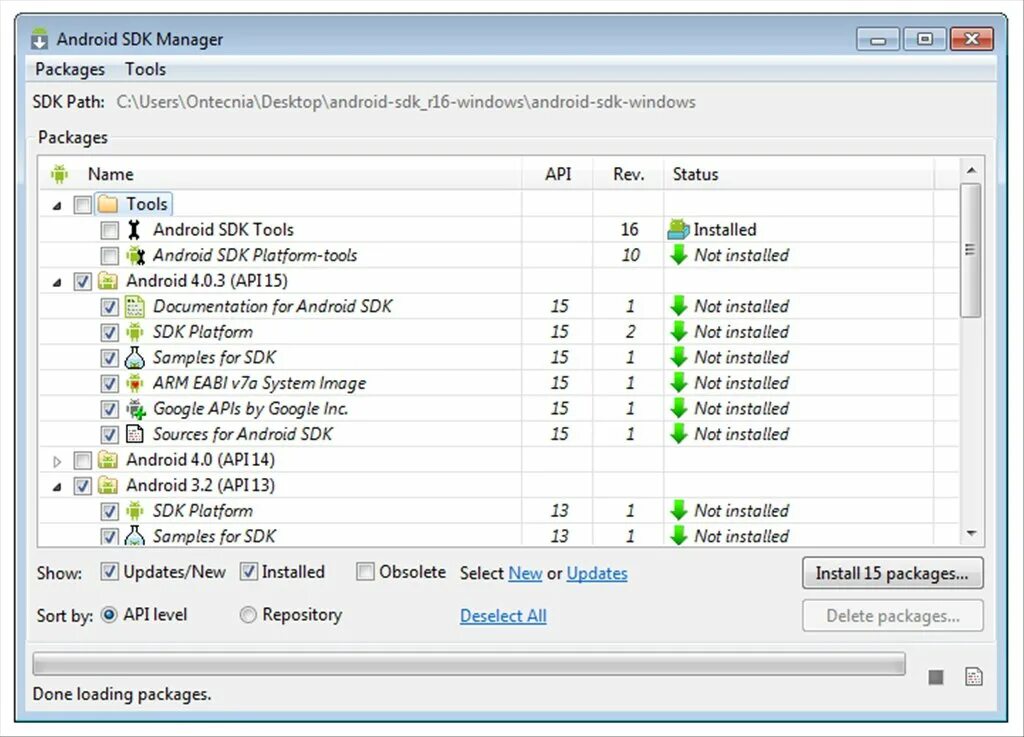Click the Documentation for Android SDK icon
Viewport: 1024px width, 737px height.
pos(135,306)
